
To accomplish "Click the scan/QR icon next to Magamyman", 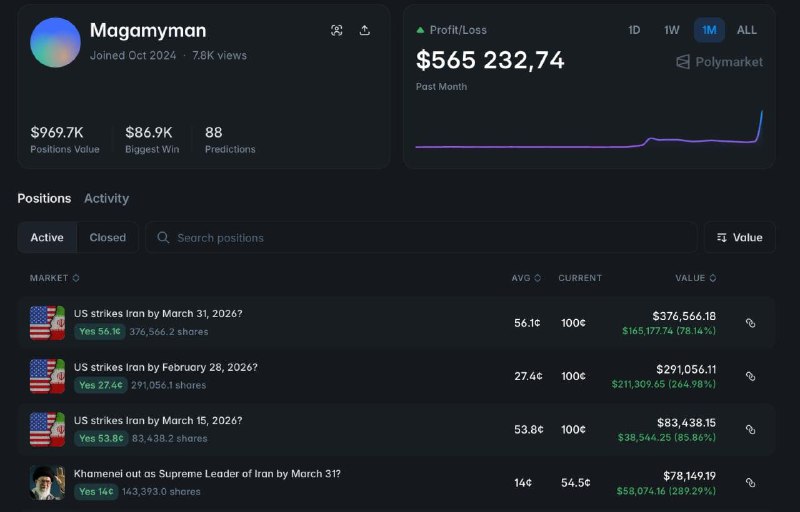I will coord(337,31).
